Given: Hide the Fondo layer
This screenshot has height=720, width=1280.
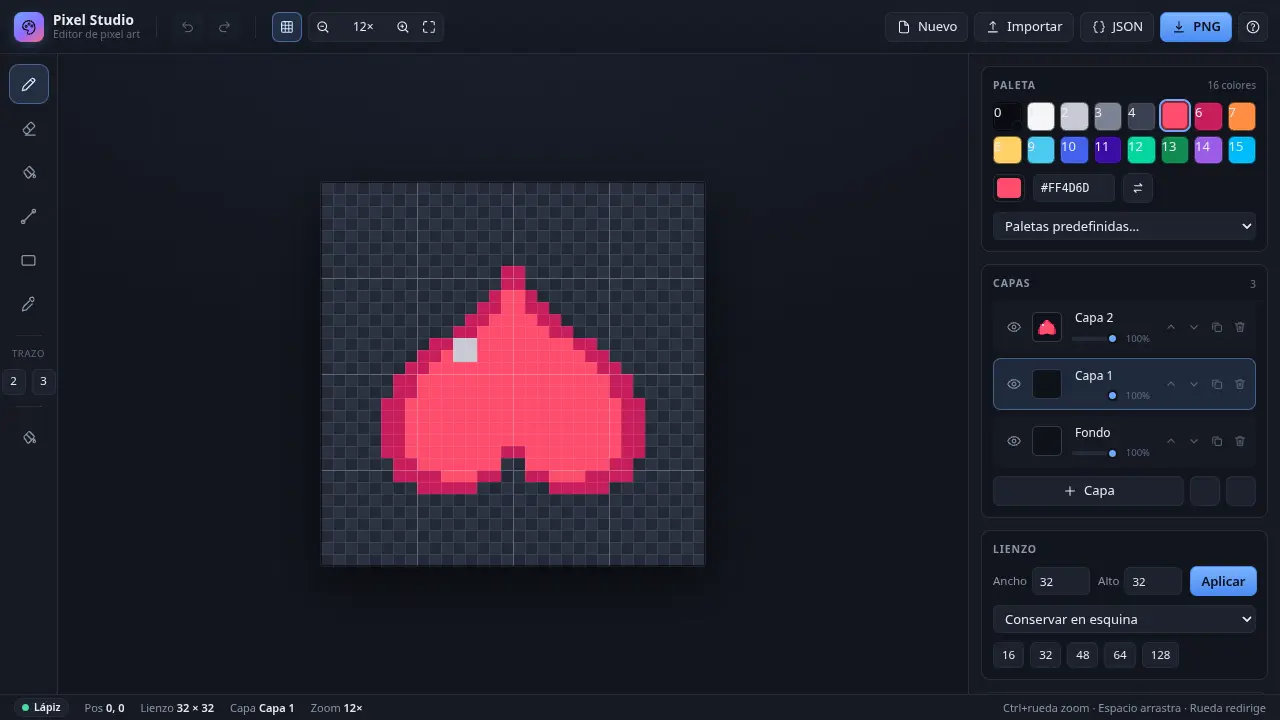Looking at the screenshot, I should pyautogui.click(x=1014, y=441).
